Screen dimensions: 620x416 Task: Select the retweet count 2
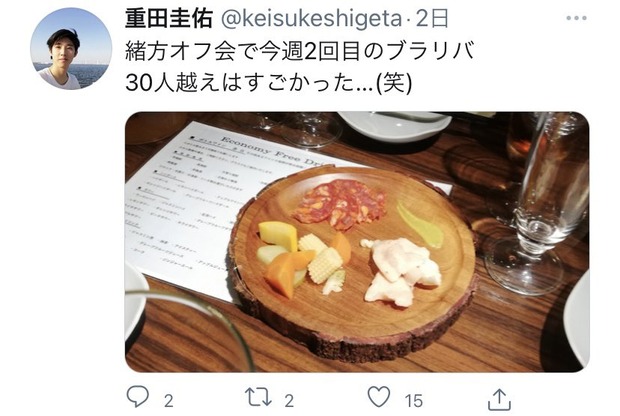pyautogui.click(x=289, y=401)
